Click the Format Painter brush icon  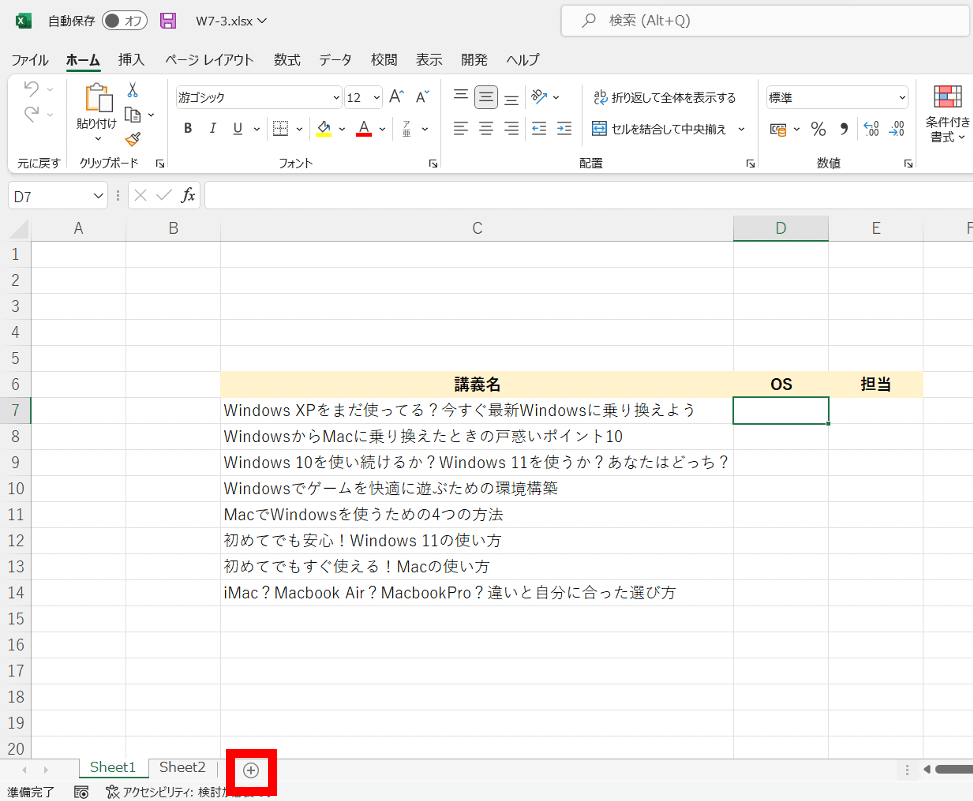(x=132, y=139)
